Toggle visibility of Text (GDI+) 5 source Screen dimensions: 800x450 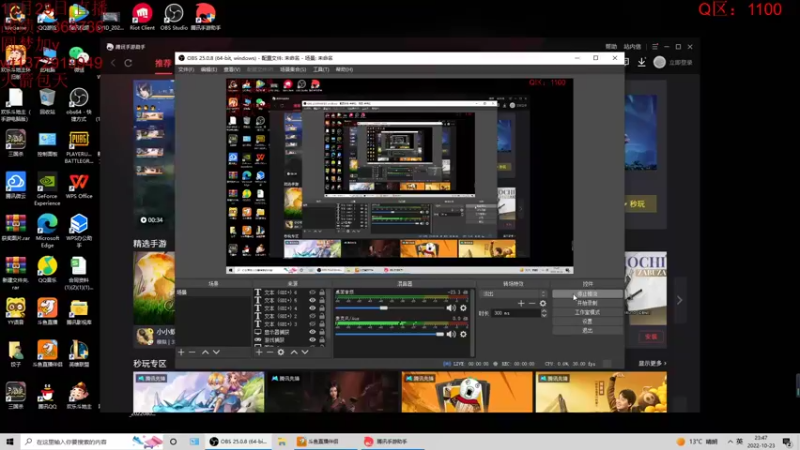(312, 301)
